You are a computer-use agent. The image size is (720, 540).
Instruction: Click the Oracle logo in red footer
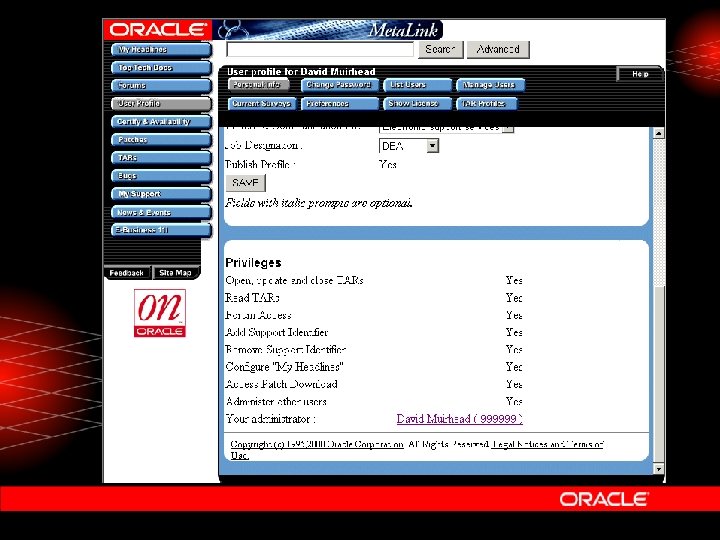pyautogui.click(x=604, y=499)
